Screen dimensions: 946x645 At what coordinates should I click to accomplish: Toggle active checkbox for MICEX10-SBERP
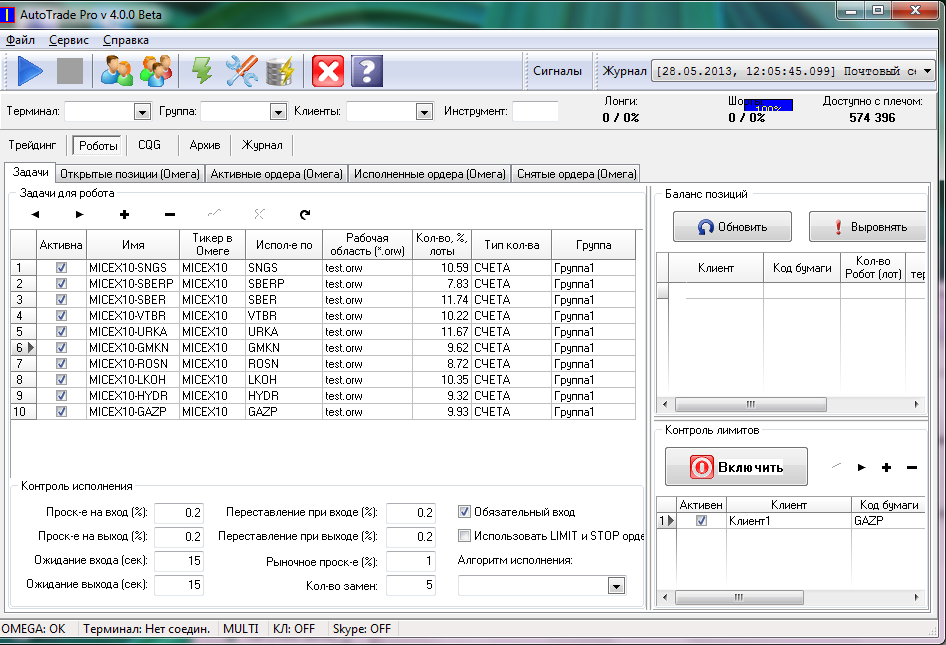coord(62,284)
